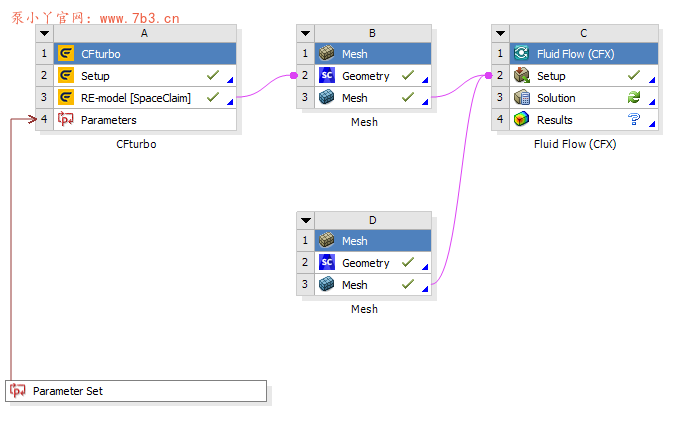Click the Fluid Flow (CFX) title icon

(x=521, y=53)
